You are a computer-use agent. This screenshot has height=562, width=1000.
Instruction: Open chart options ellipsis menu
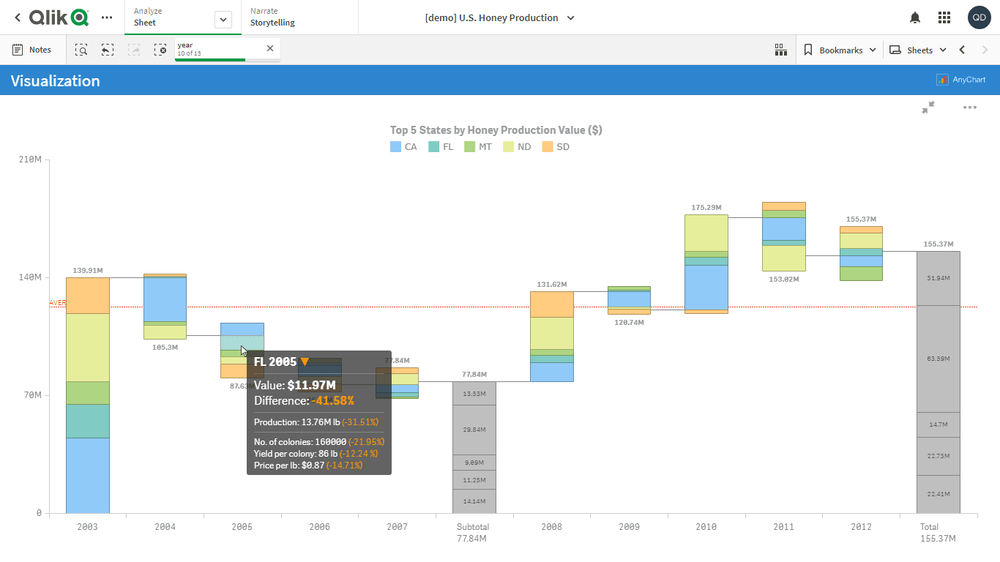pos(969,107)
